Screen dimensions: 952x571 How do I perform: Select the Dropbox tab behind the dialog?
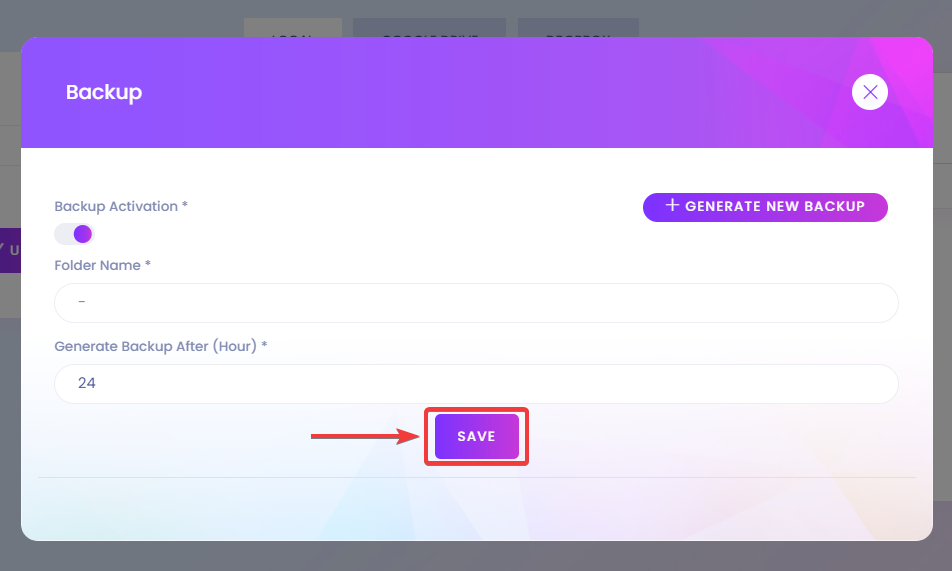tap(578, 27)
